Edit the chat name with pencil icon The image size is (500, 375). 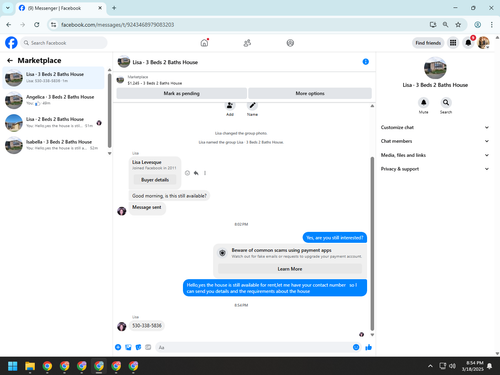252,106
